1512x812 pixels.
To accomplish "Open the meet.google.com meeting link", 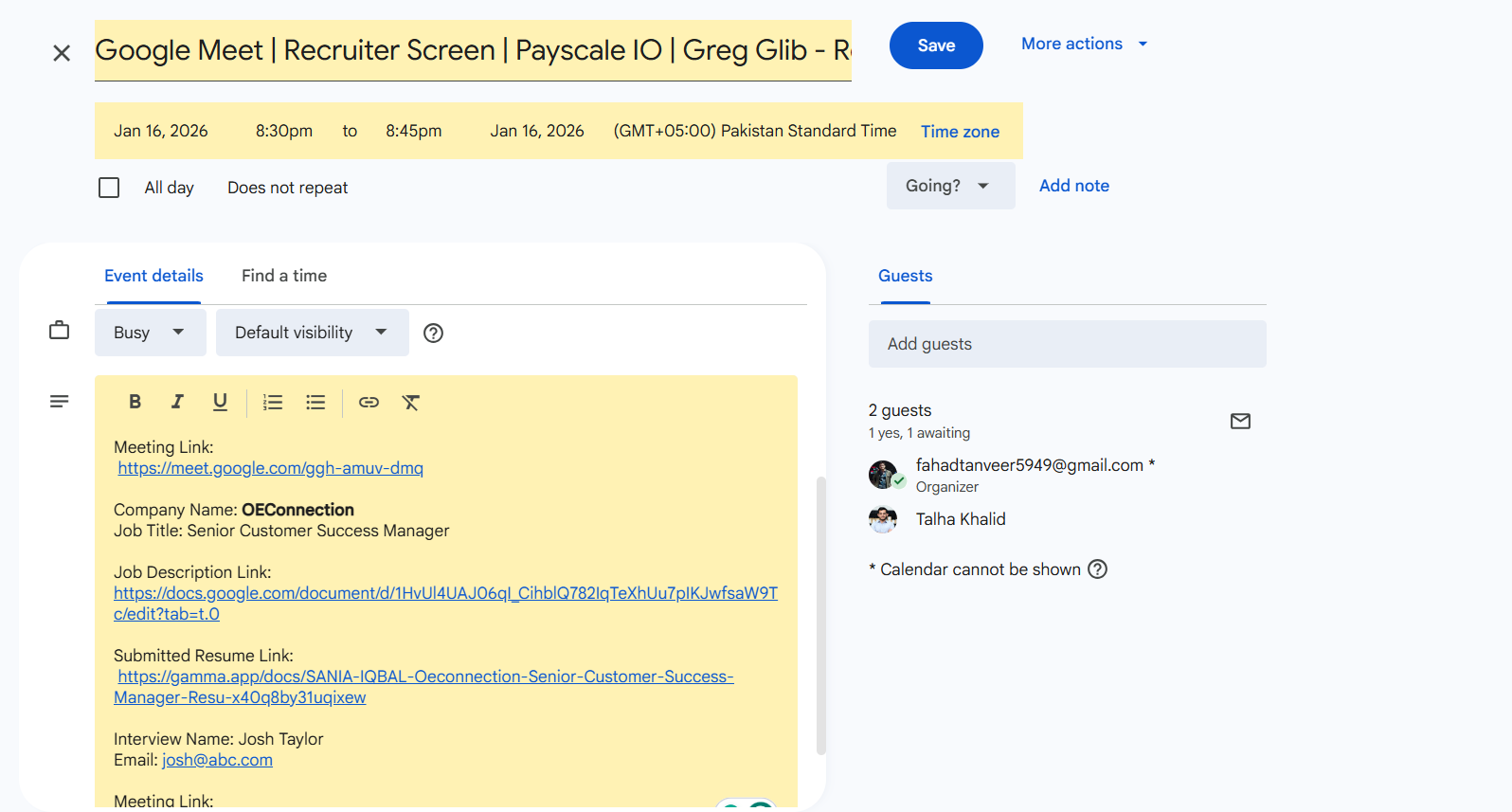I will [271, 468].
